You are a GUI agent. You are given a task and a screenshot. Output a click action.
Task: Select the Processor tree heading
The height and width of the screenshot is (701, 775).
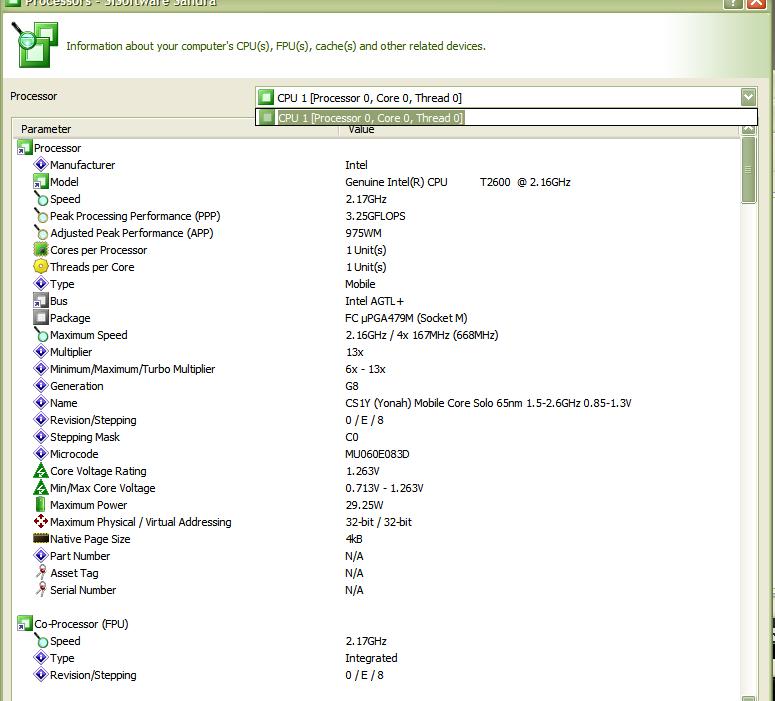57,148
